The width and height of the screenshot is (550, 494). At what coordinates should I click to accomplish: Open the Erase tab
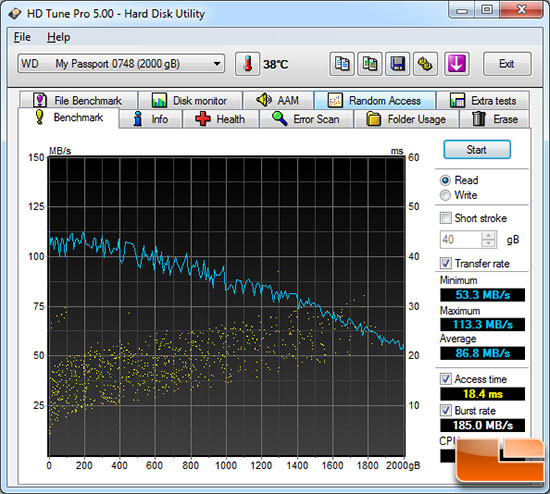(495, 119)
